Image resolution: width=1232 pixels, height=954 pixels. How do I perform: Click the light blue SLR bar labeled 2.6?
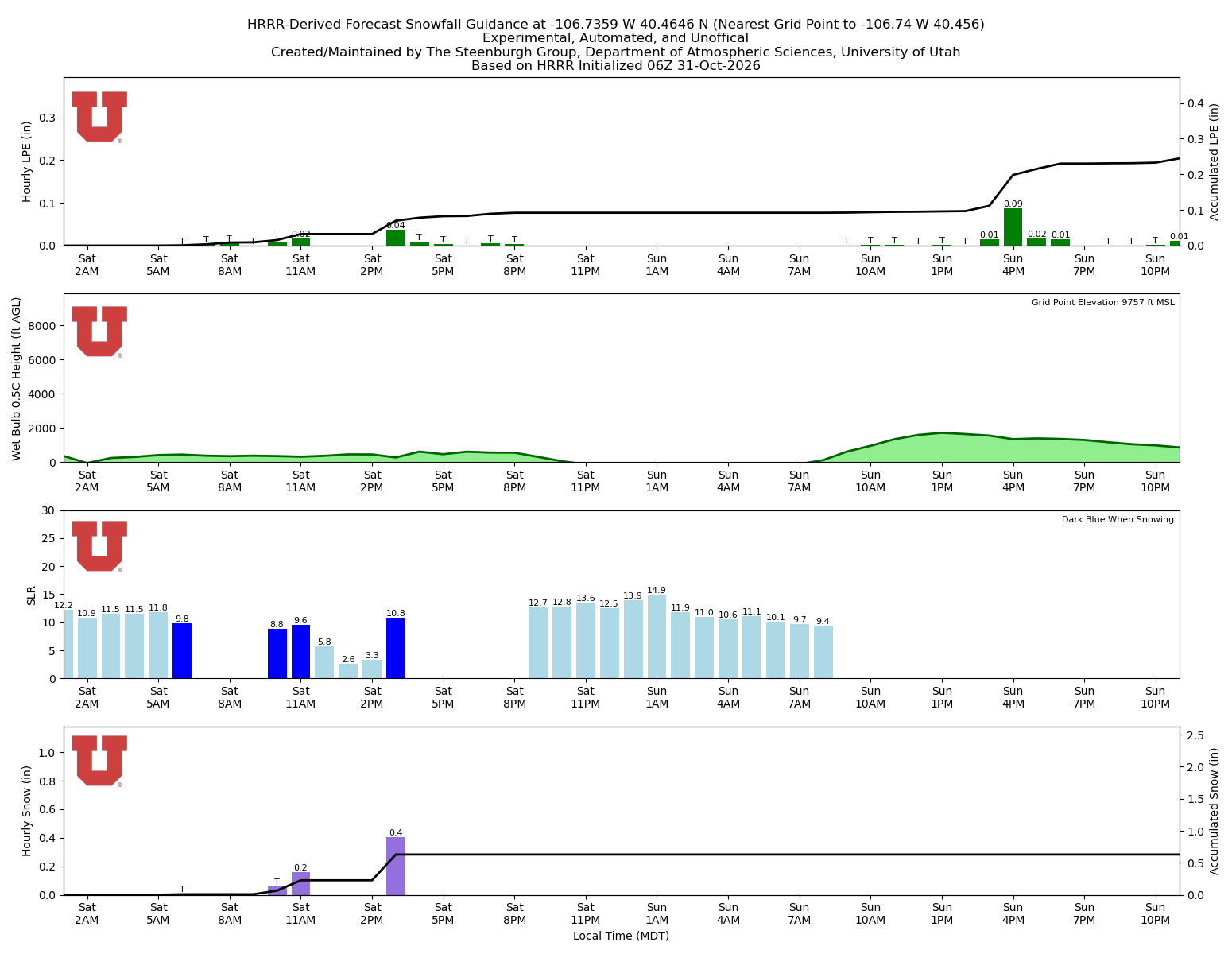pyautogui.click(x=348, y=671)
